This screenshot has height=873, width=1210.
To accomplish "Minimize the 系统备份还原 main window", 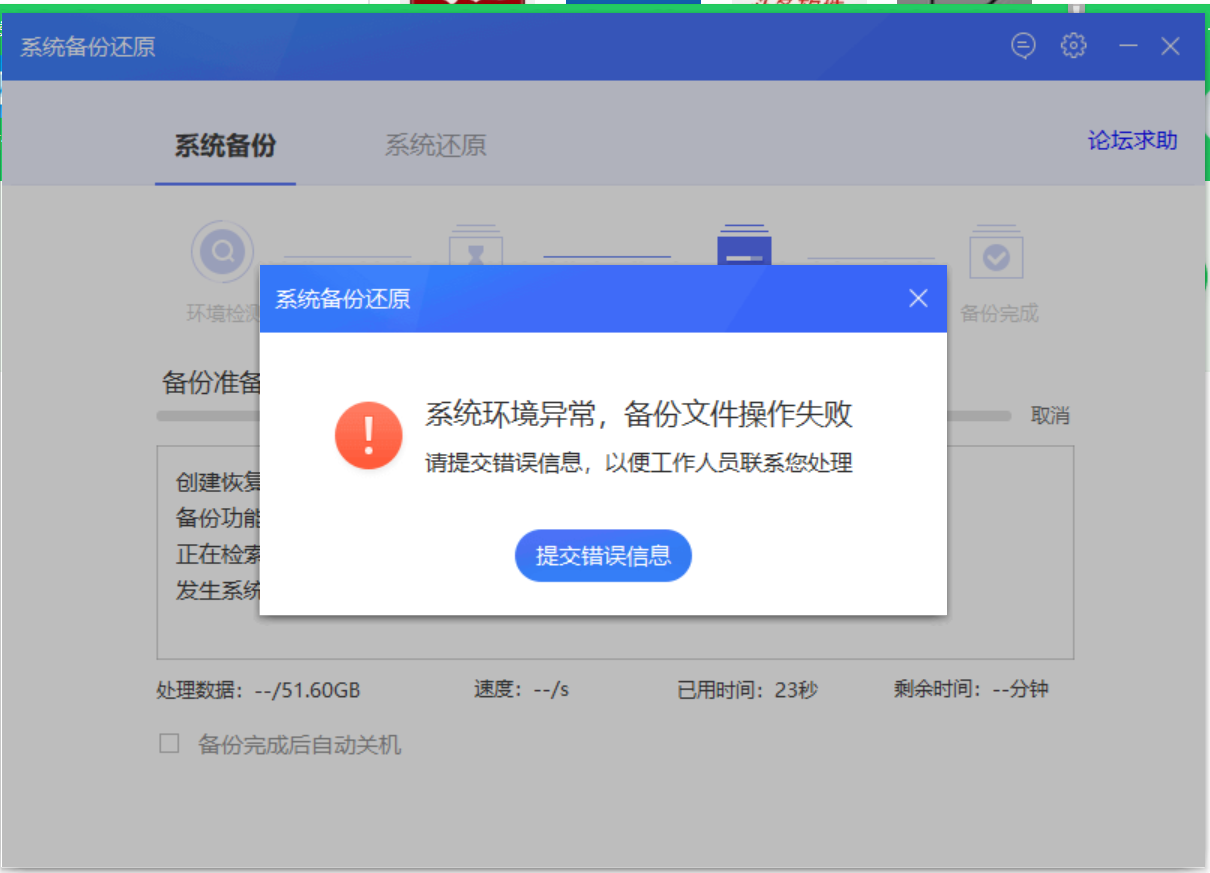I will (x=1128, y=46).
